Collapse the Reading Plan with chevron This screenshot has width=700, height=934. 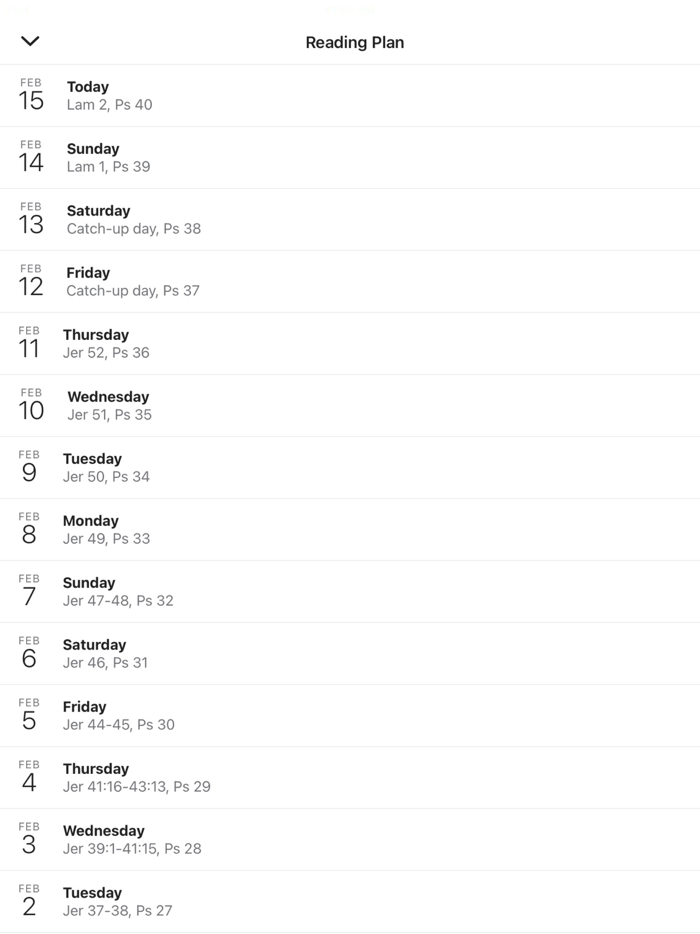point(30,41)
